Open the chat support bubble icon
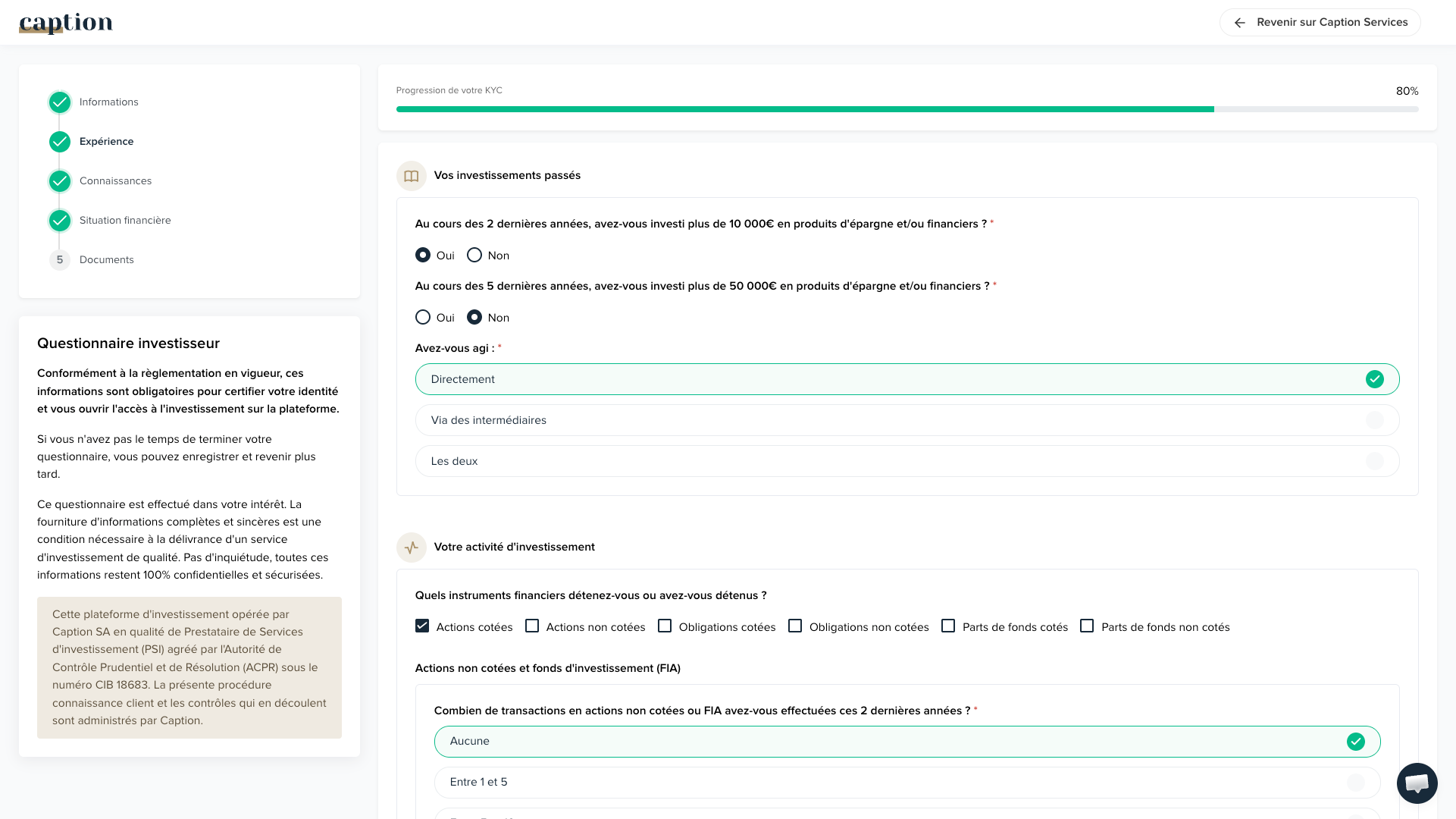 click(1417, 783)
